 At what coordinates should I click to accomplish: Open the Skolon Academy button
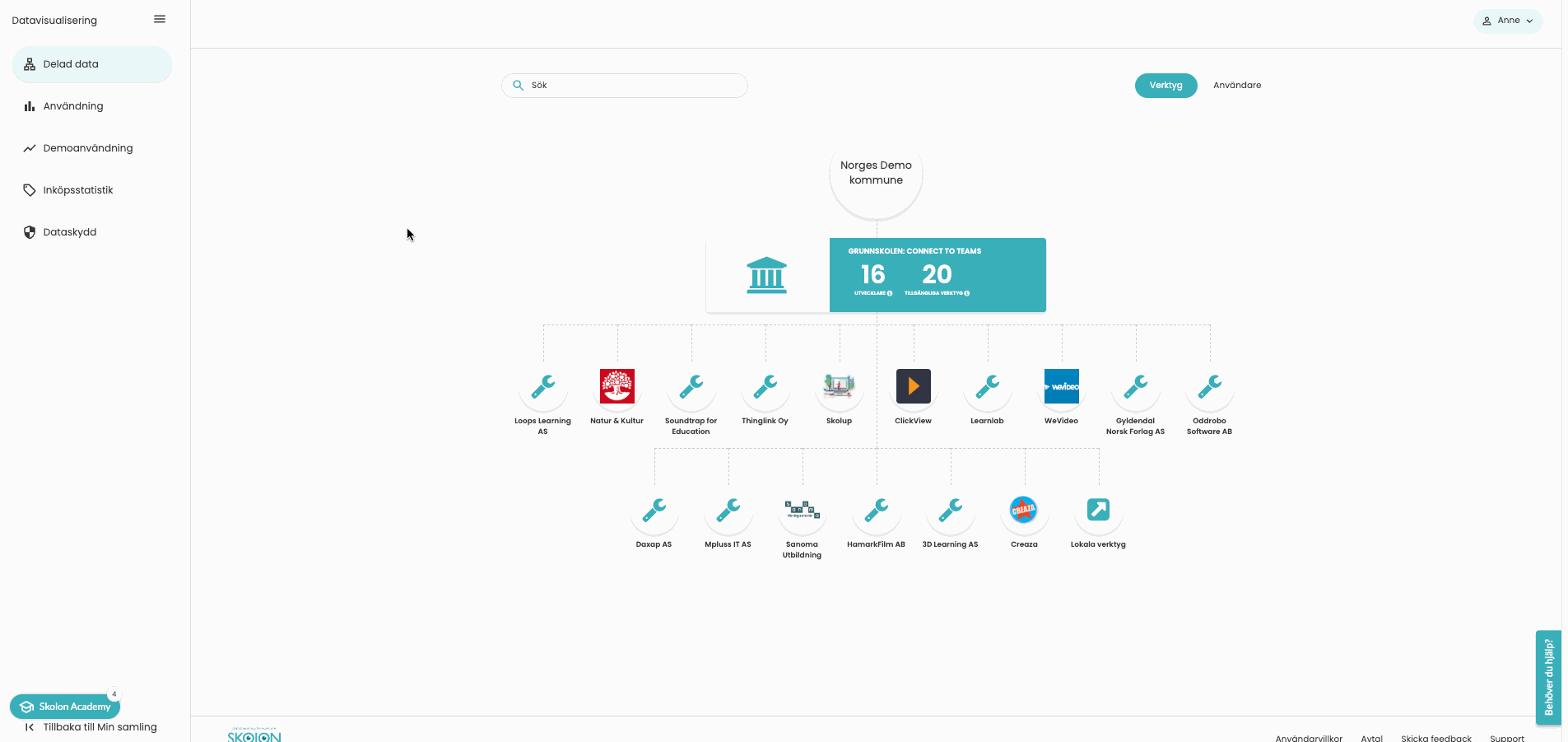[x=65, y=707]
